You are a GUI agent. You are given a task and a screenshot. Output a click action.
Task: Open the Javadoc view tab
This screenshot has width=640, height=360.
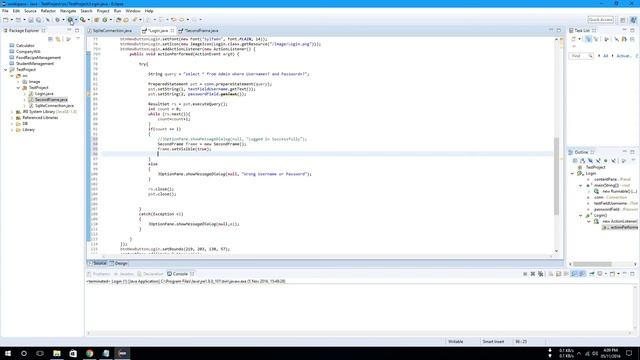[x=124, y=274]
